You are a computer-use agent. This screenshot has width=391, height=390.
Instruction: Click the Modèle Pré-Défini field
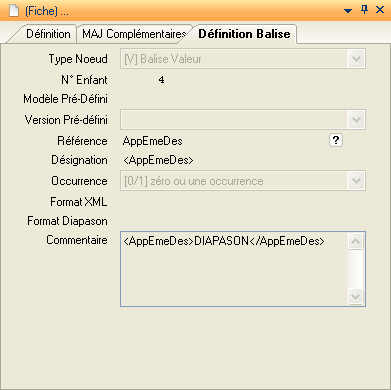pos(243,99)
